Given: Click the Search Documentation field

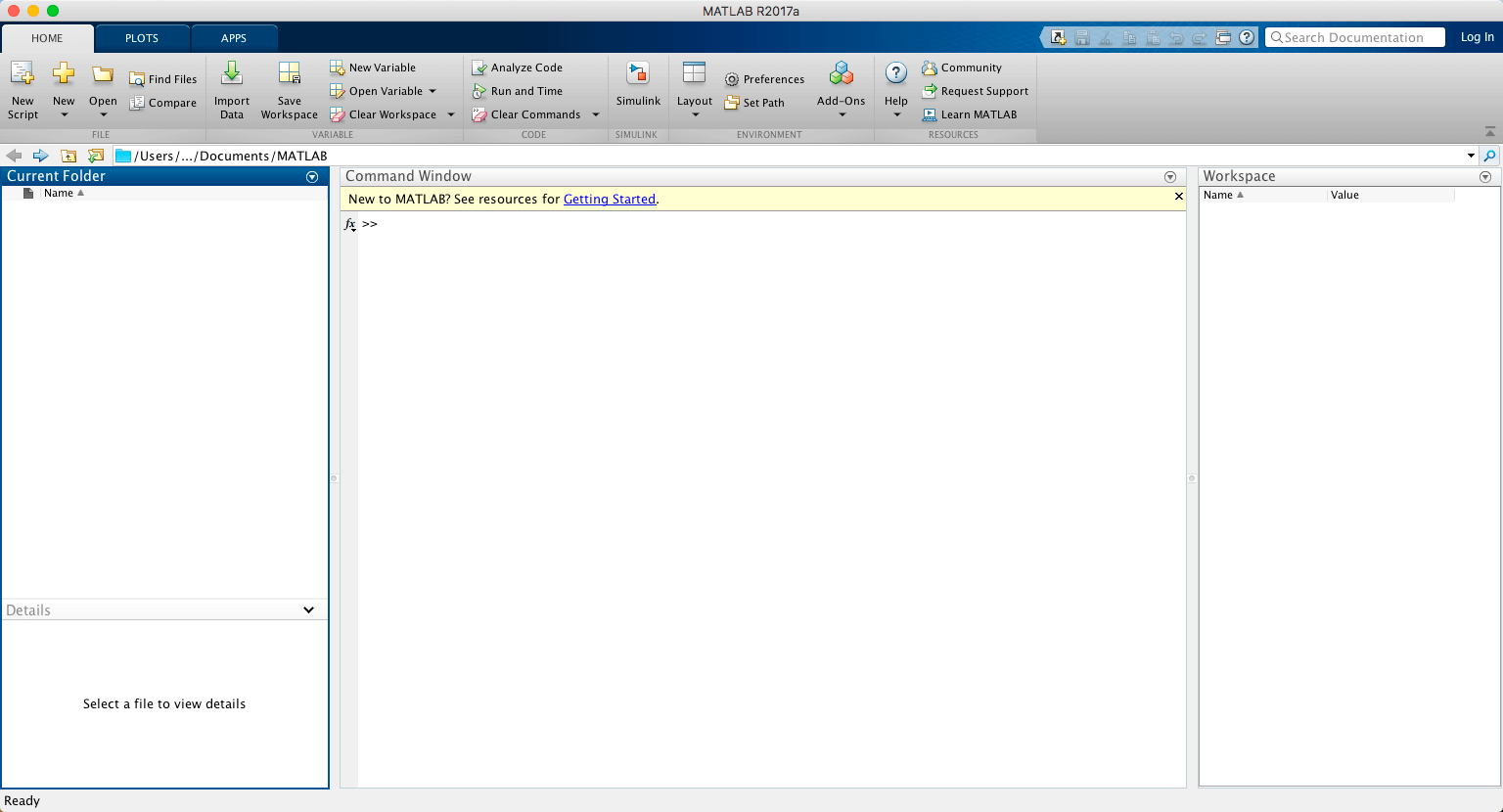Looking at the screenshot, I should coord(1355,37).
